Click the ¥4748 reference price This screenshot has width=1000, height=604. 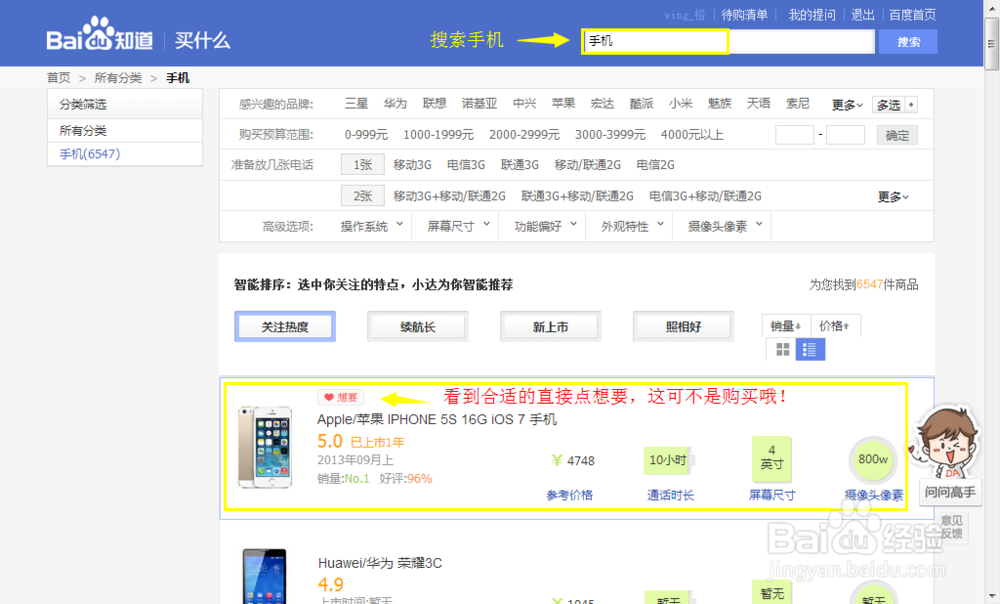(573, 460)
